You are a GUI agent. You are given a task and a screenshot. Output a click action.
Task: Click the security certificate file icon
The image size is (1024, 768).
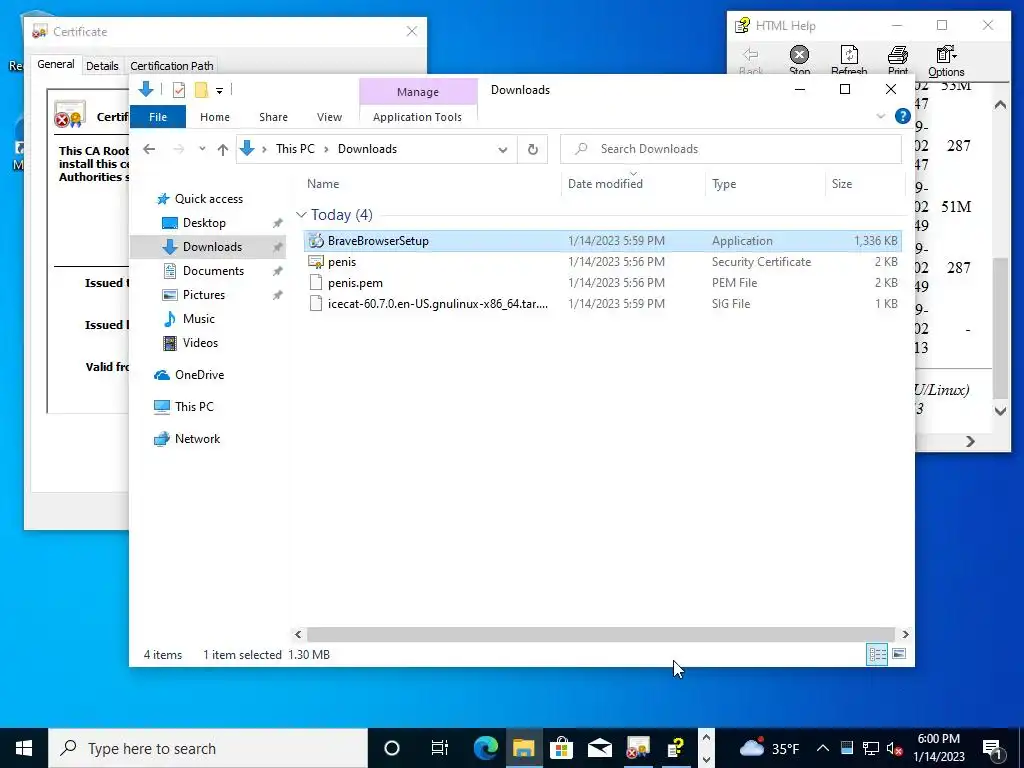pos(316,262)
